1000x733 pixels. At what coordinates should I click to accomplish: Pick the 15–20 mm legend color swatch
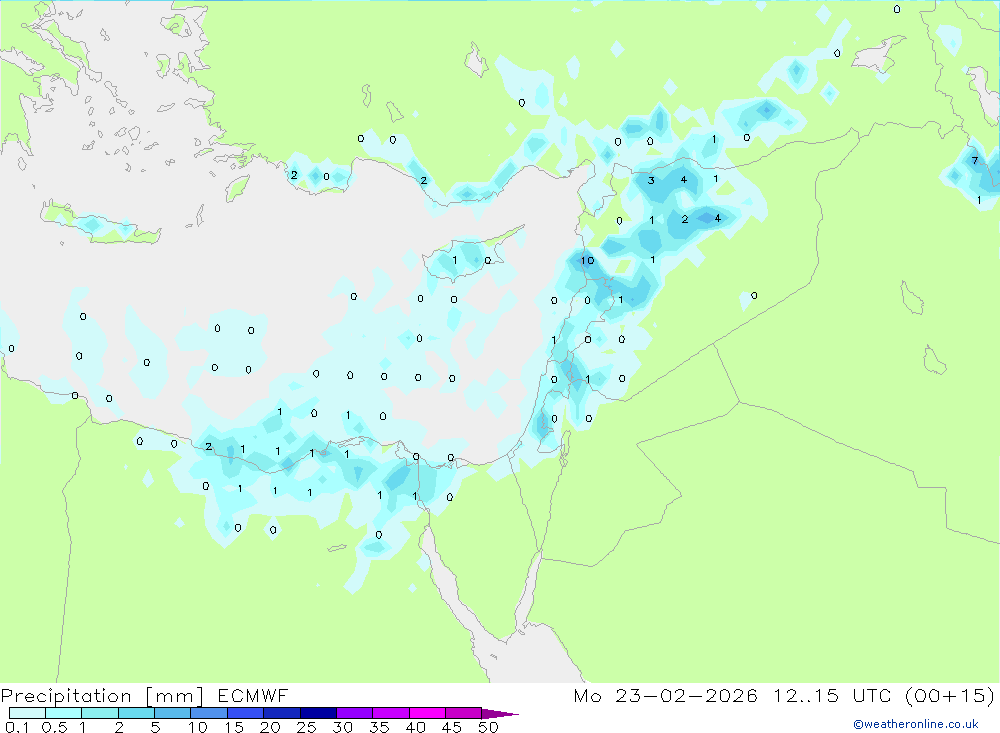pos(245,713)
